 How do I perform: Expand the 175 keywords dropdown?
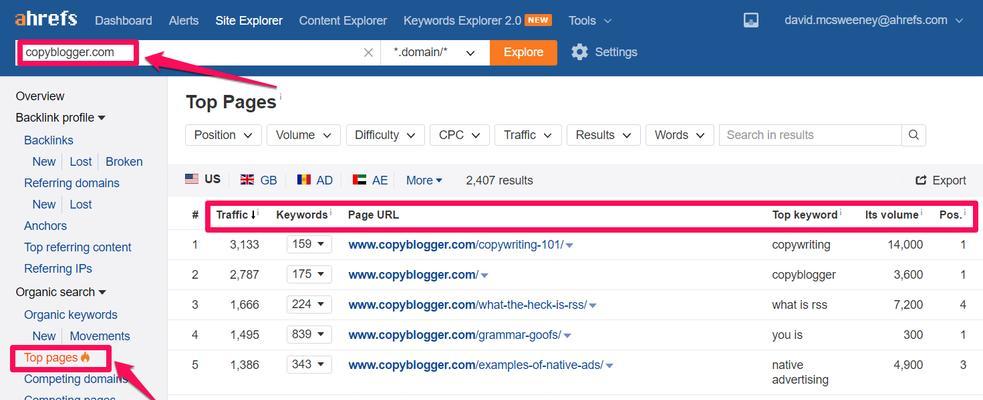[309, 274]
